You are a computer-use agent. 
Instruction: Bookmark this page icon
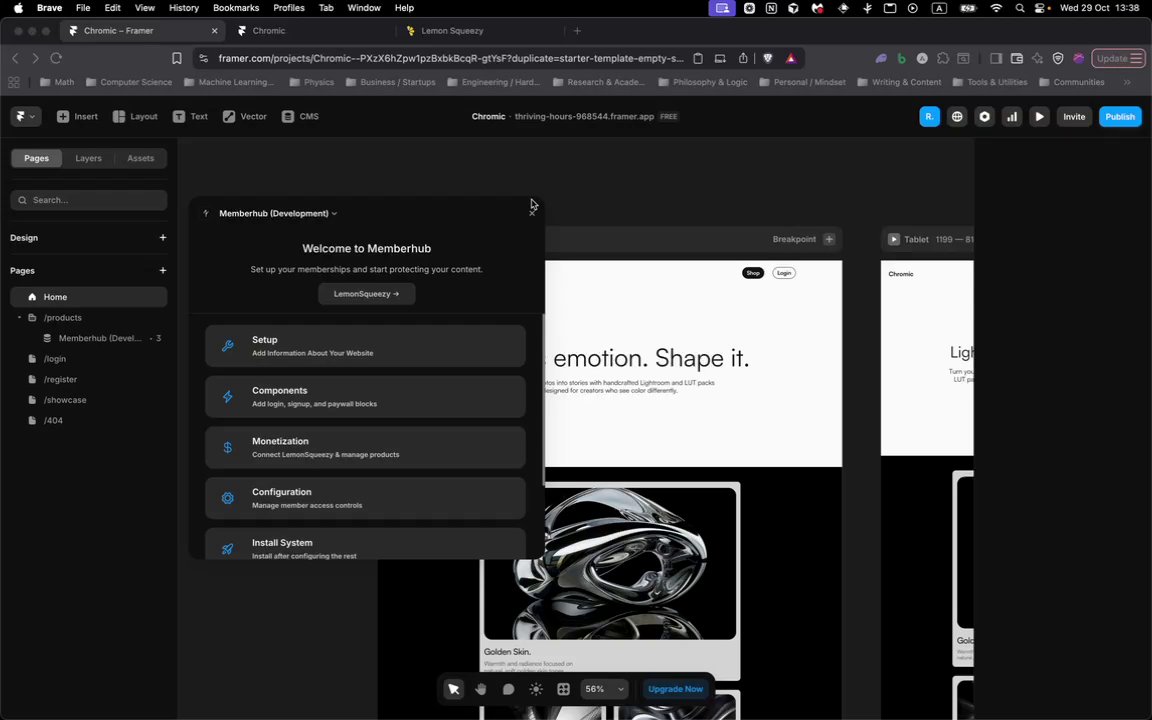pos(176,58)
